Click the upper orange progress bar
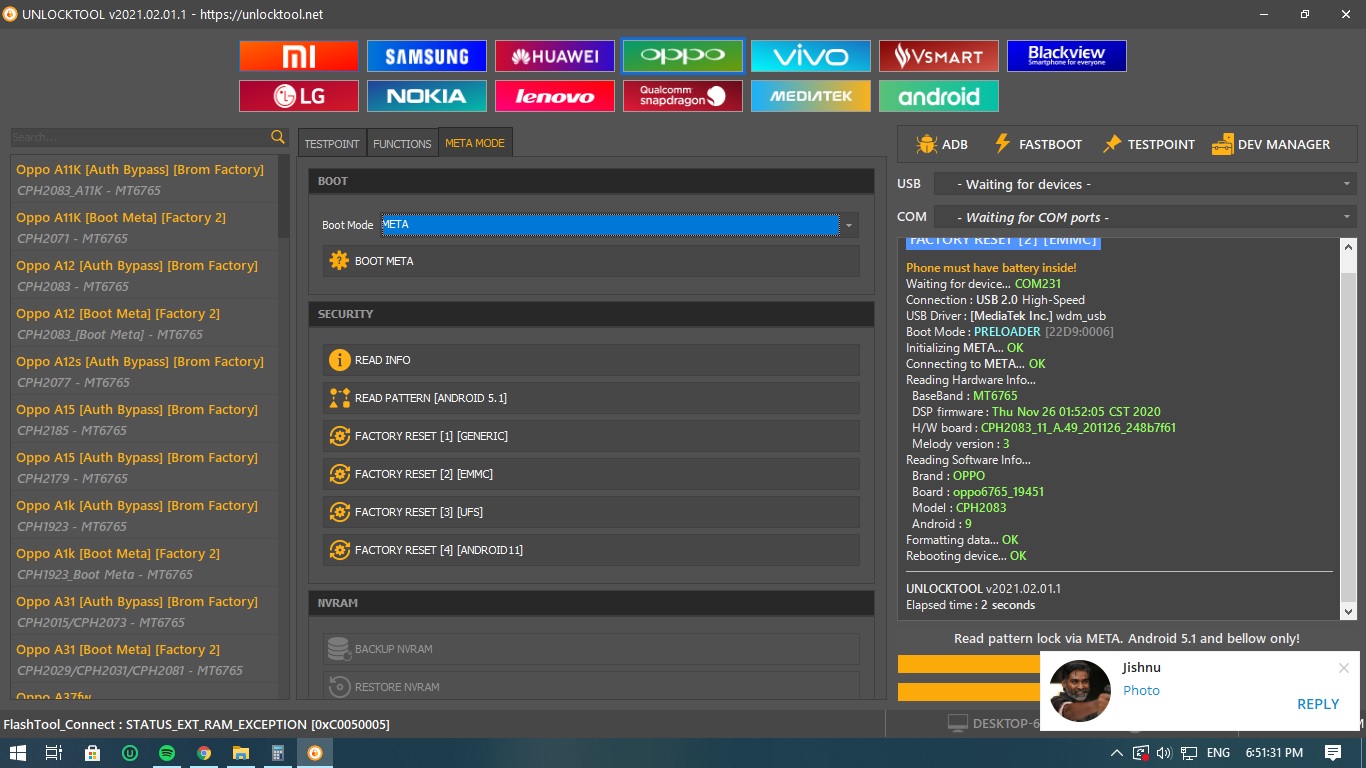1366x768 pixels. coord(968,664)
